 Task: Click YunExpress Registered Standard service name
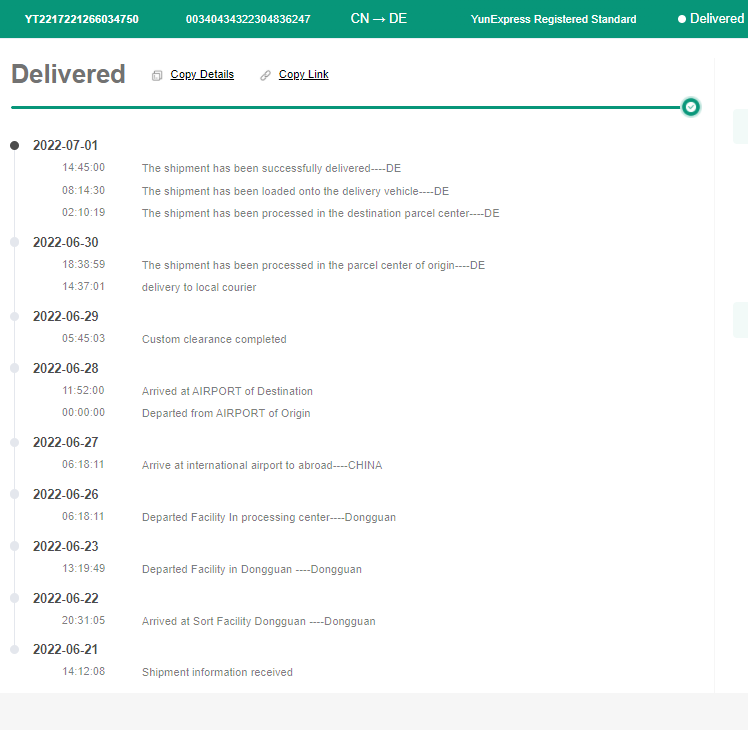point(553,19)
